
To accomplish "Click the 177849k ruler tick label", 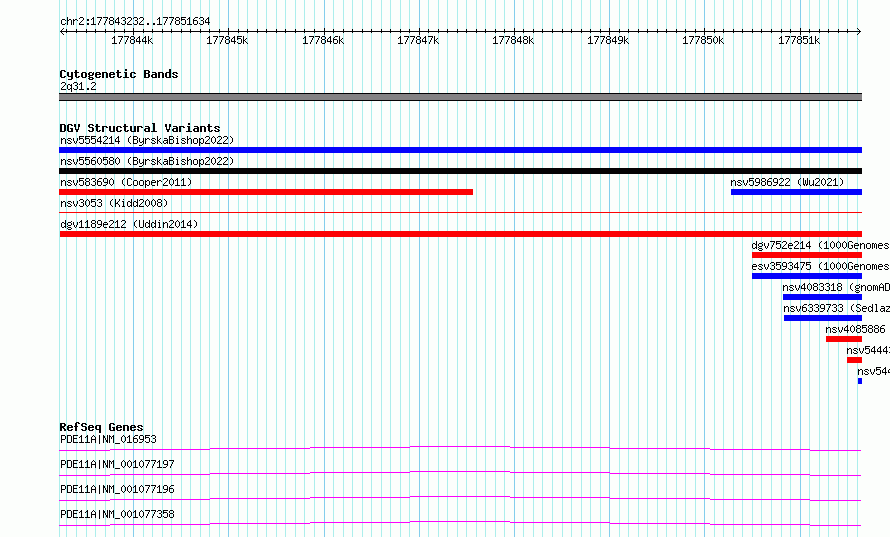I will pos(608,40).
